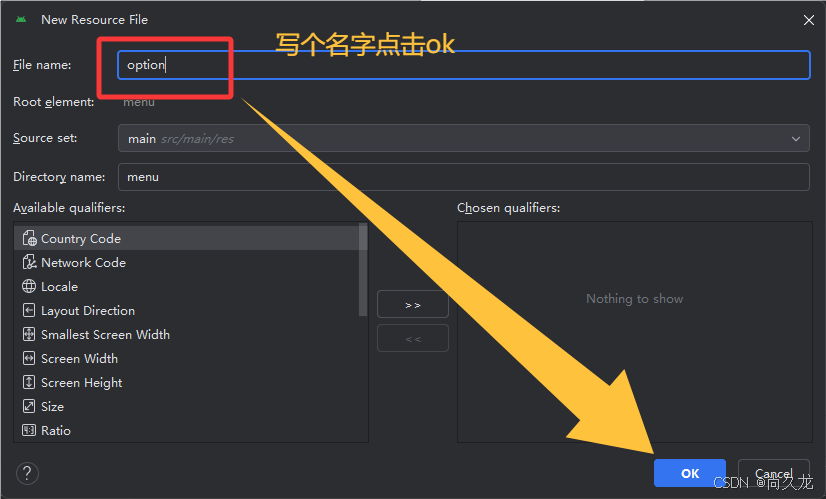Select Locale in available qualifiers
This screenshot has width=826, height=499.
pyautogui.click(x=186, y=286)
